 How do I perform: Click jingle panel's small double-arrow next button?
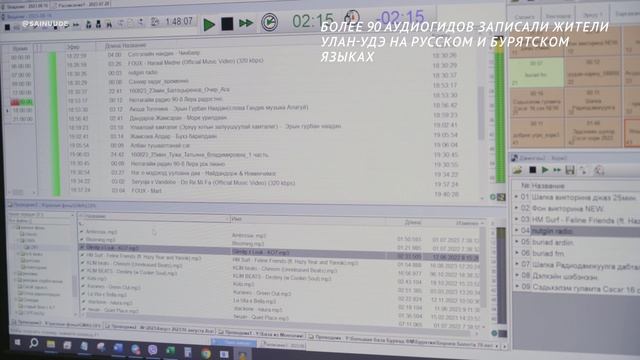tap(557, 170)
